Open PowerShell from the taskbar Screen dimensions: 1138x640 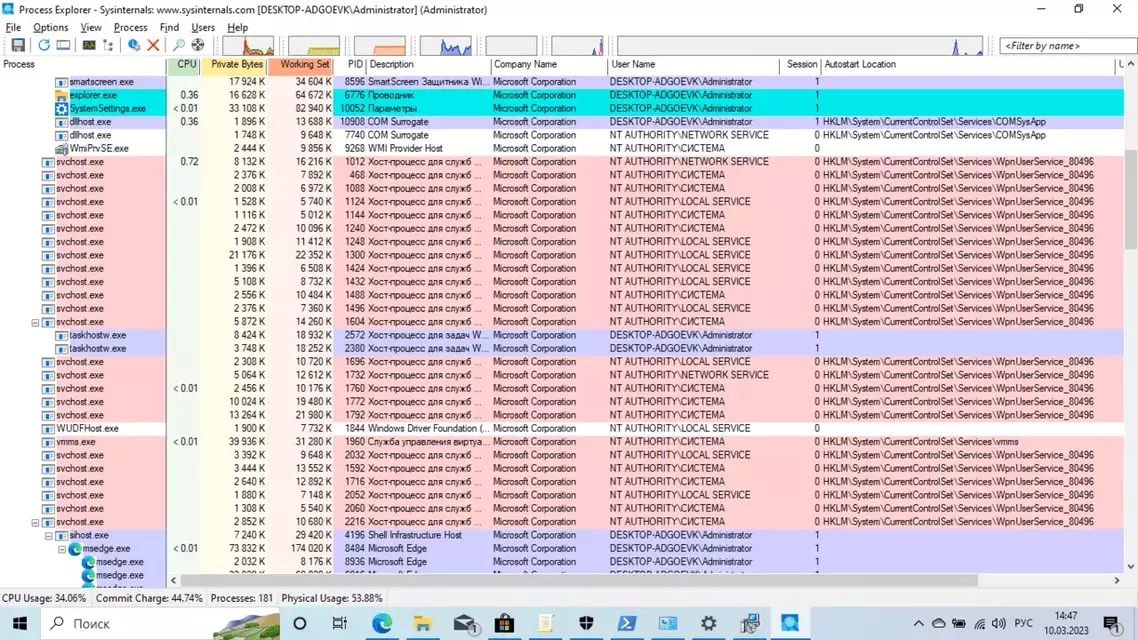point(627,623)
